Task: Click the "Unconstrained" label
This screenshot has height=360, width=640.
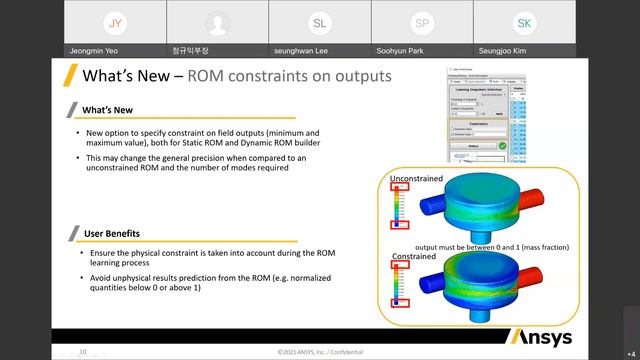Action: [416, 178]
